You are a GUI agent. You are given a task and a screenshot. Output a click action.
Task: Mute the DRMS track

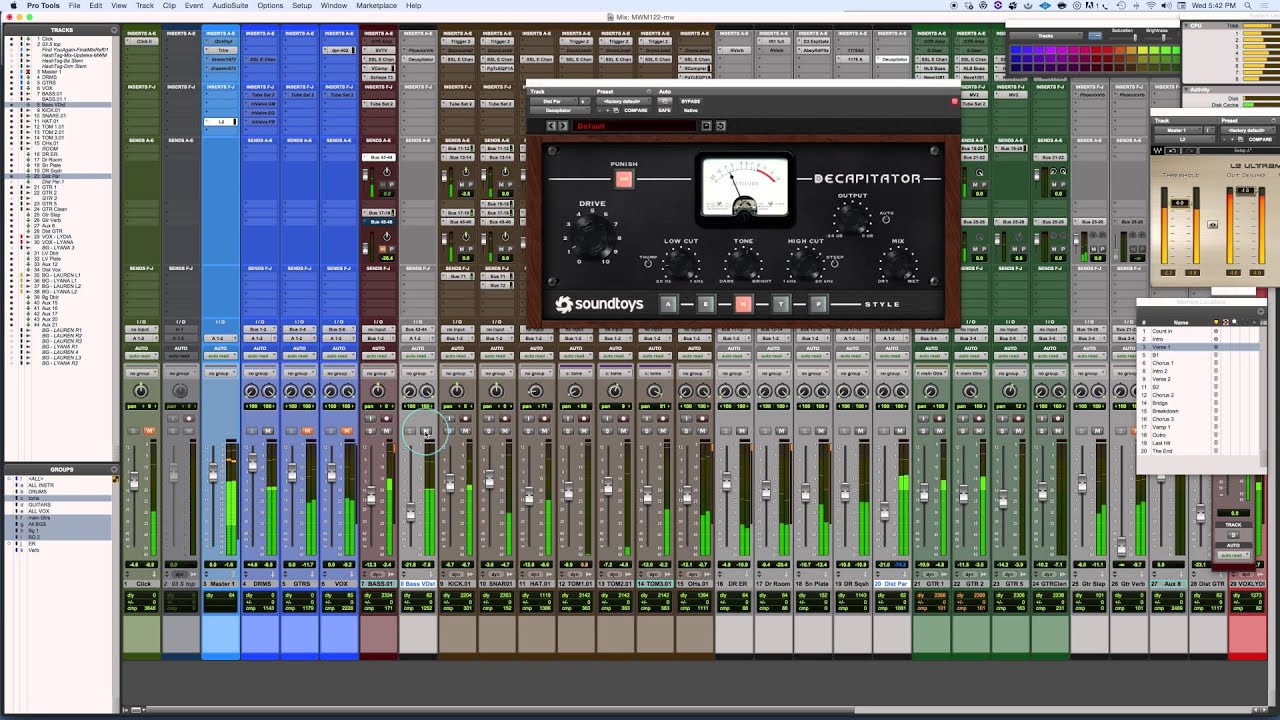[268, 431]
